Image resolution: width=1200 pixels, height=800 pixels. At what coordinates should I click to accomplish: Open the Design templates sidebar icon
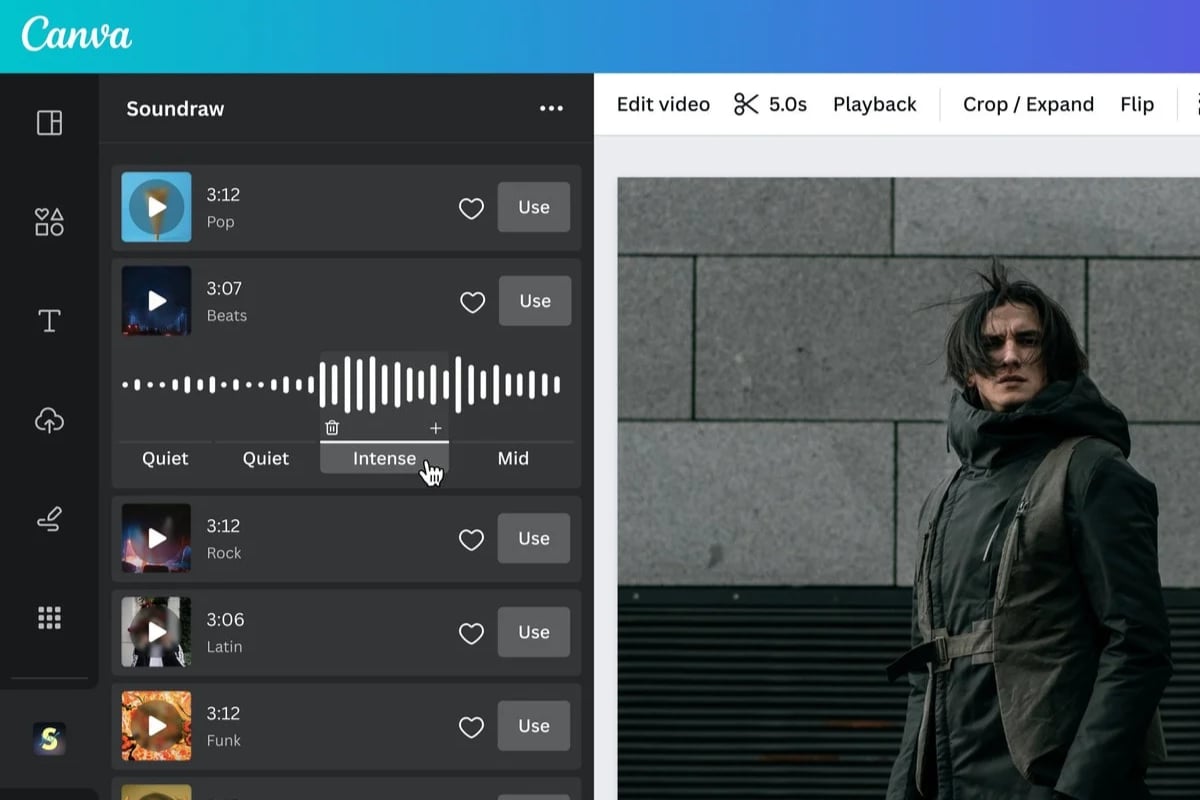49,123
